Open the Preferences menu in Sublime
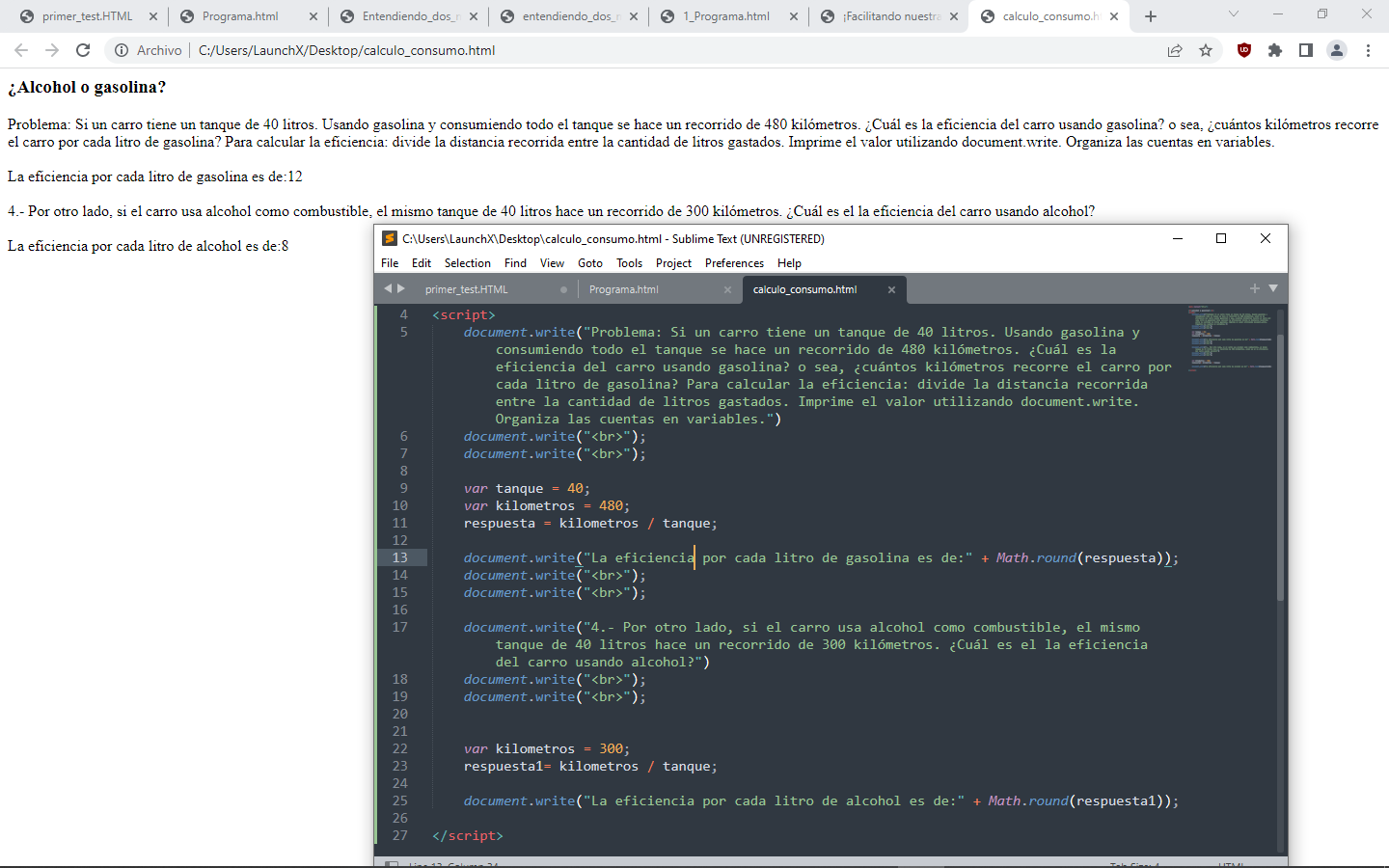 734,263
